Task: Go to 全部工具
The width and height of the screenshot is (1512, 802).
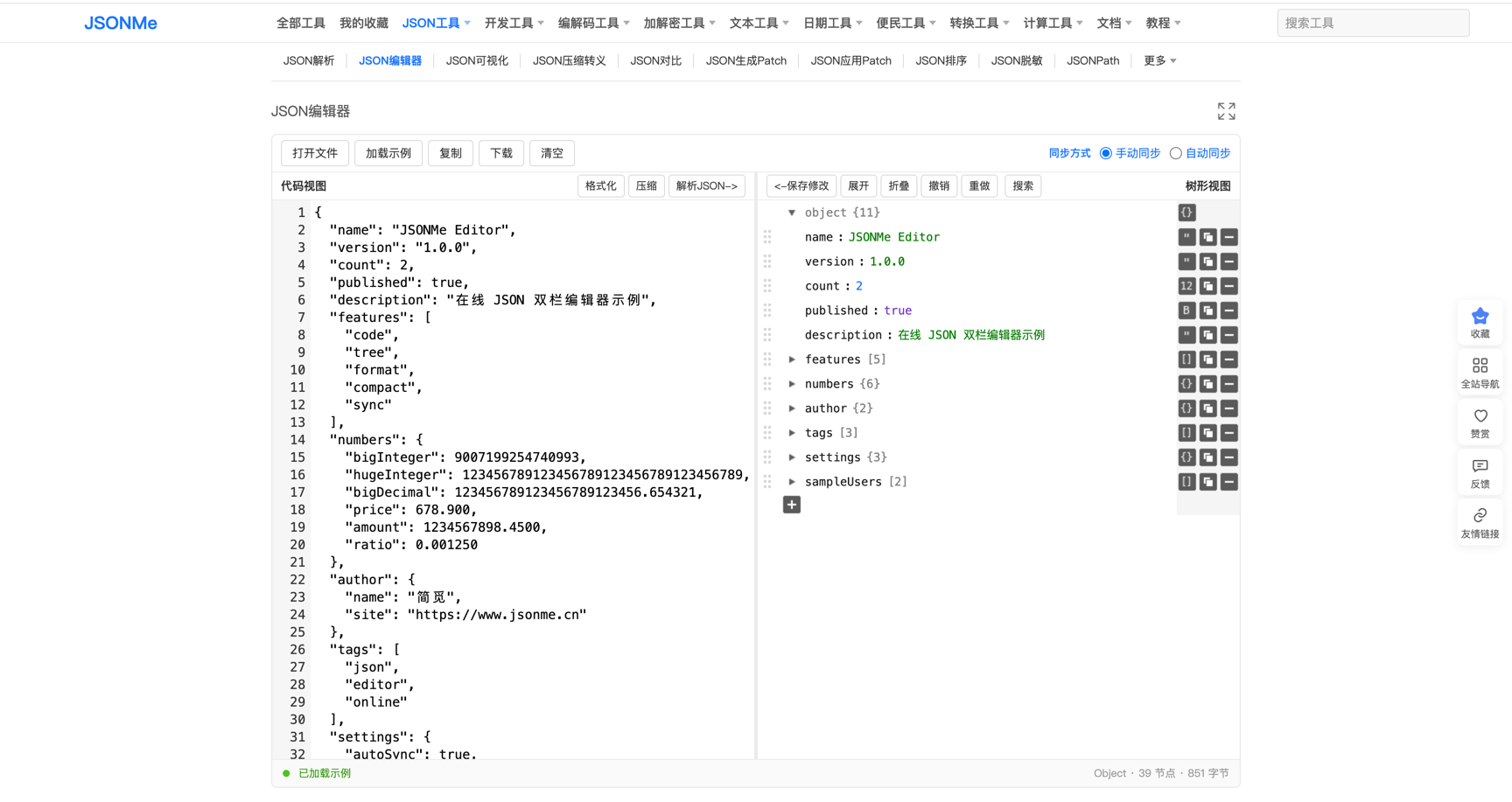Action: point(301,24)
